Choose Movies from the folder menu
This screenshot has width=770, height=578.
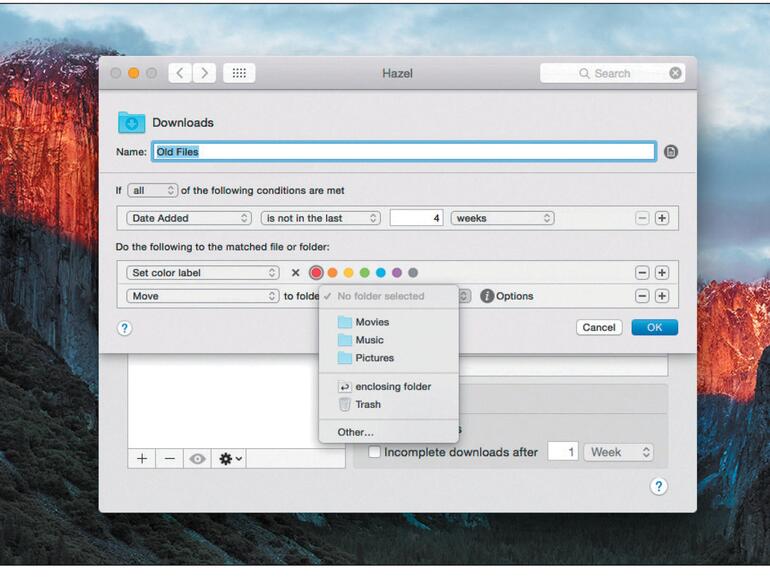point(389,322)
